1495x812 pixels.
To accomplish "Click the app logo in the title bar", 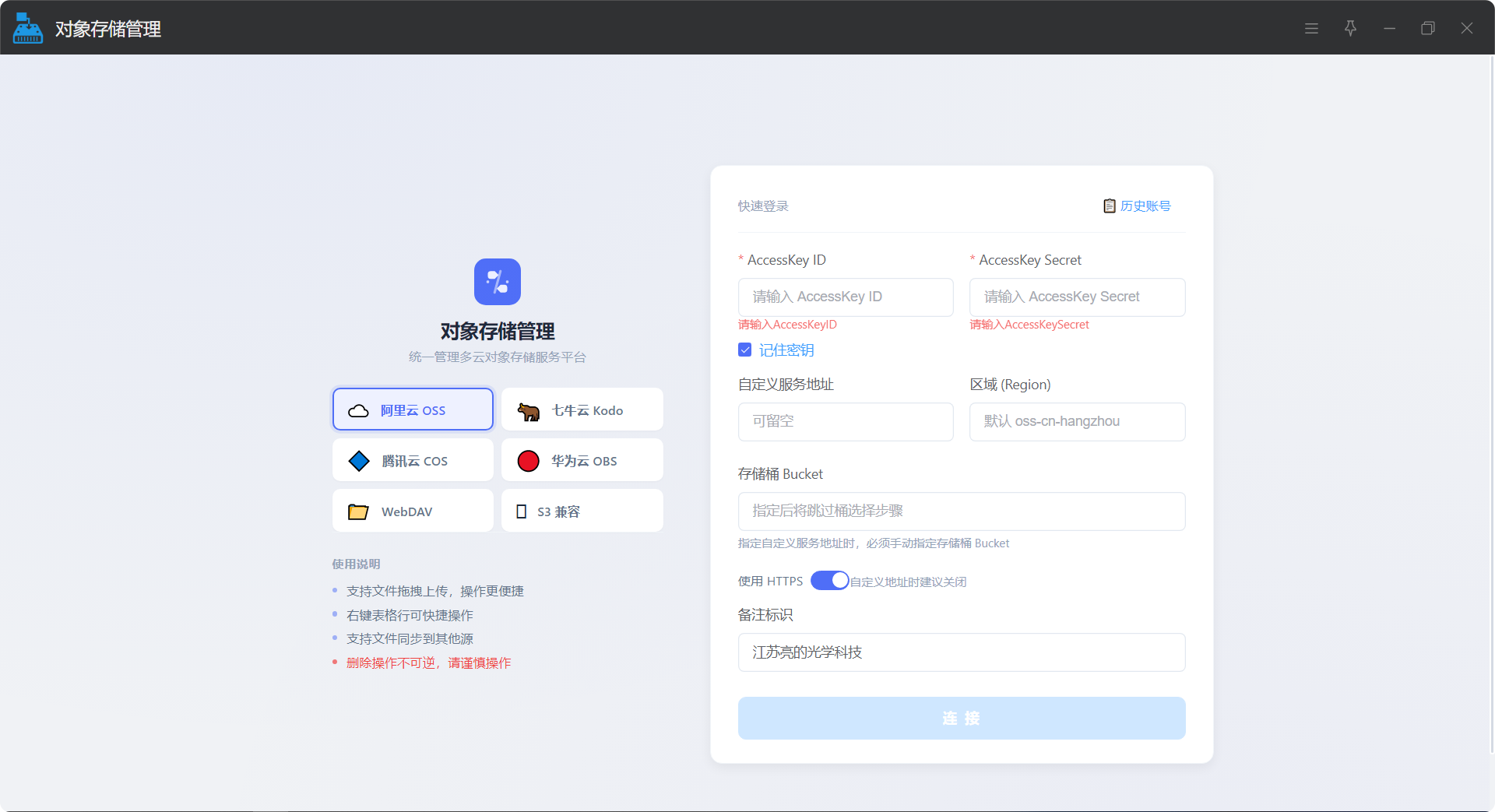I will click(x=28, y=28).
